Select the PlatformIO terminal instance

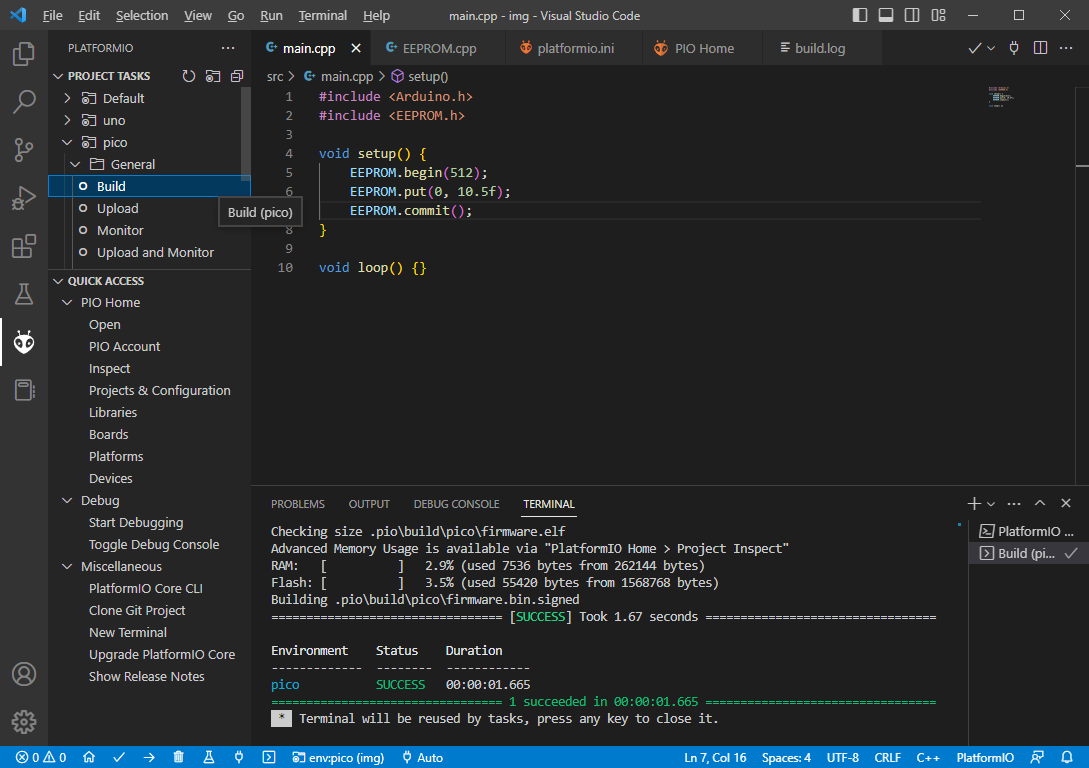(1028, 531)
